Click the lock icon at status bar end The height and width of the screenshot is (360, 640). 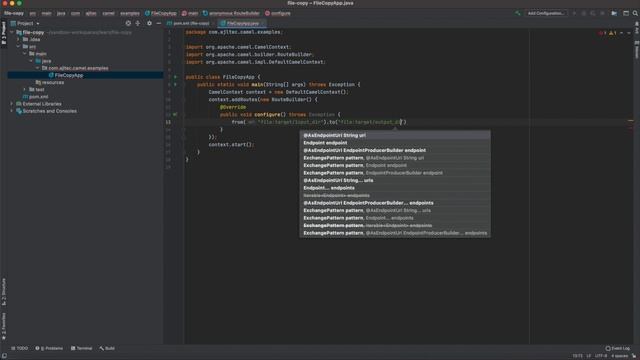(634, 356)
